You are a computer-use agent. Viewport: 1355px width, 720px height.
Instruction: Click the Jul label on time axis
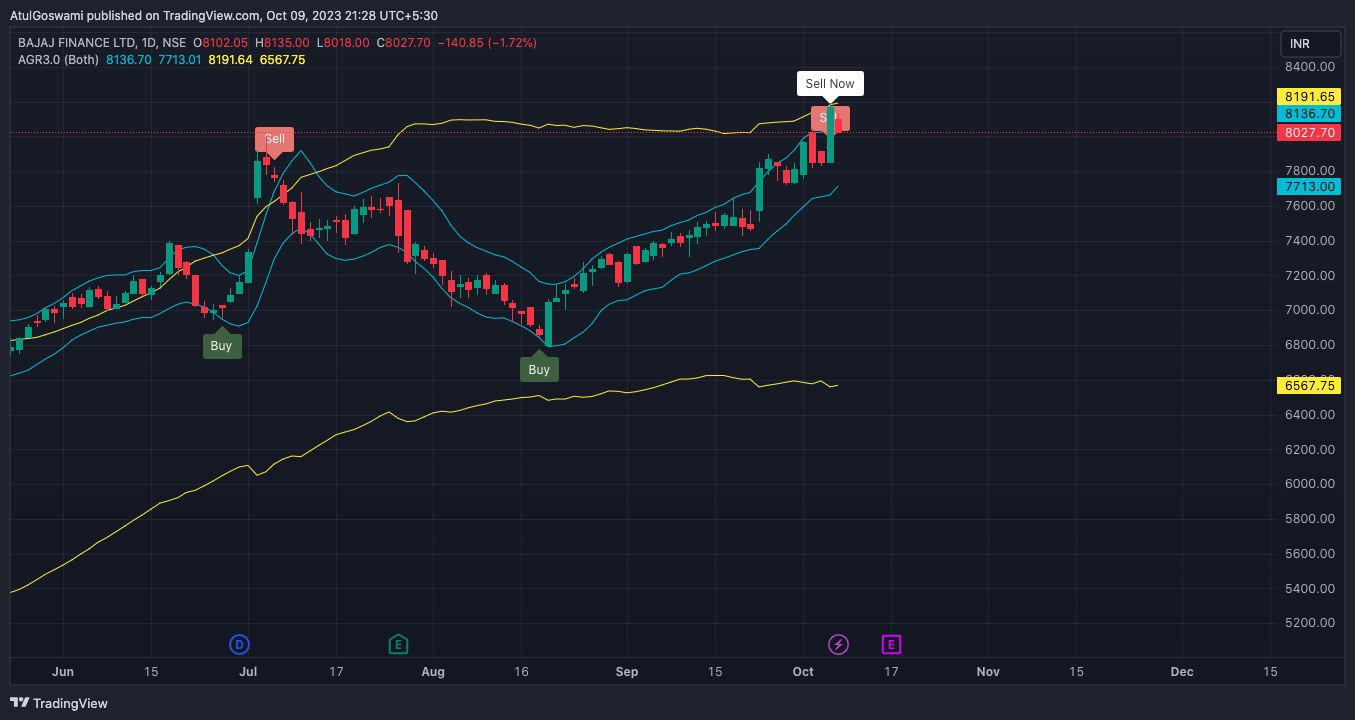tap(250, 671)
